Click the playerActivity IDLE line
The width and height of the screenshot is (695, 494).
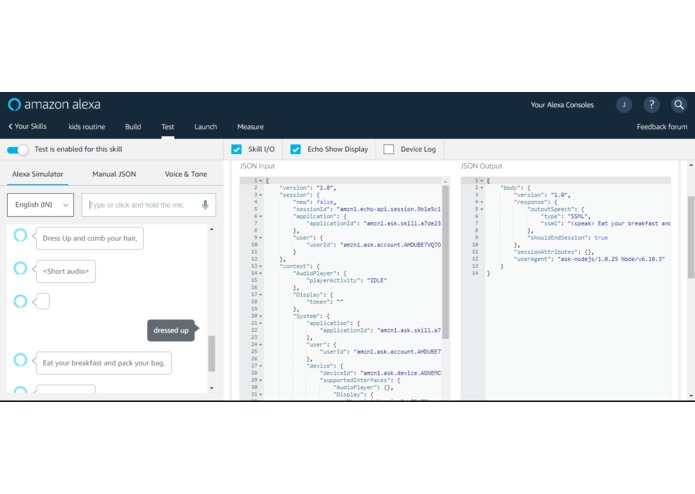pos(346,280)
